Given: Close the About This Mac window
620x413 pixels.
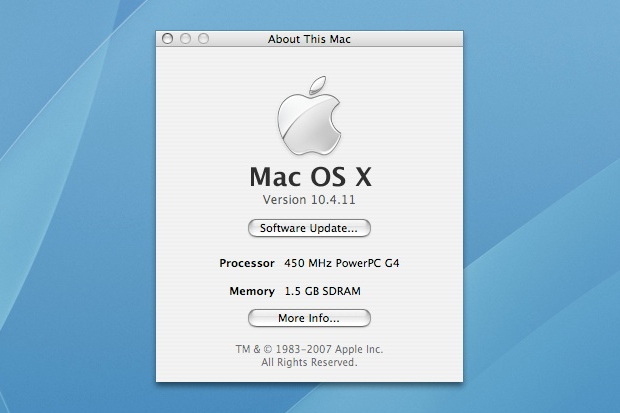Looking at the screenshot, I should pos(168,39).
